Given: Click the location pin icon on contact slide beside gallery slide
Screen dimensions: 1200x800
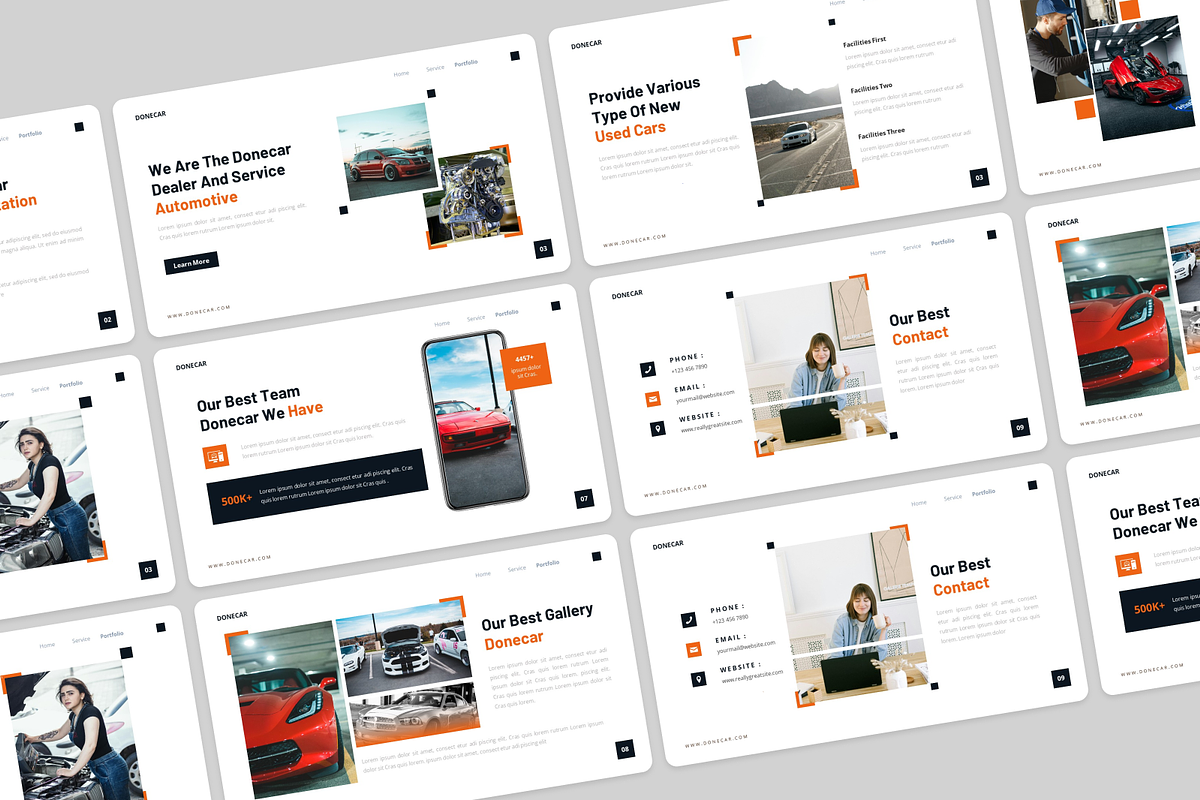Looking at the screenshot, I should coord(698,679).
